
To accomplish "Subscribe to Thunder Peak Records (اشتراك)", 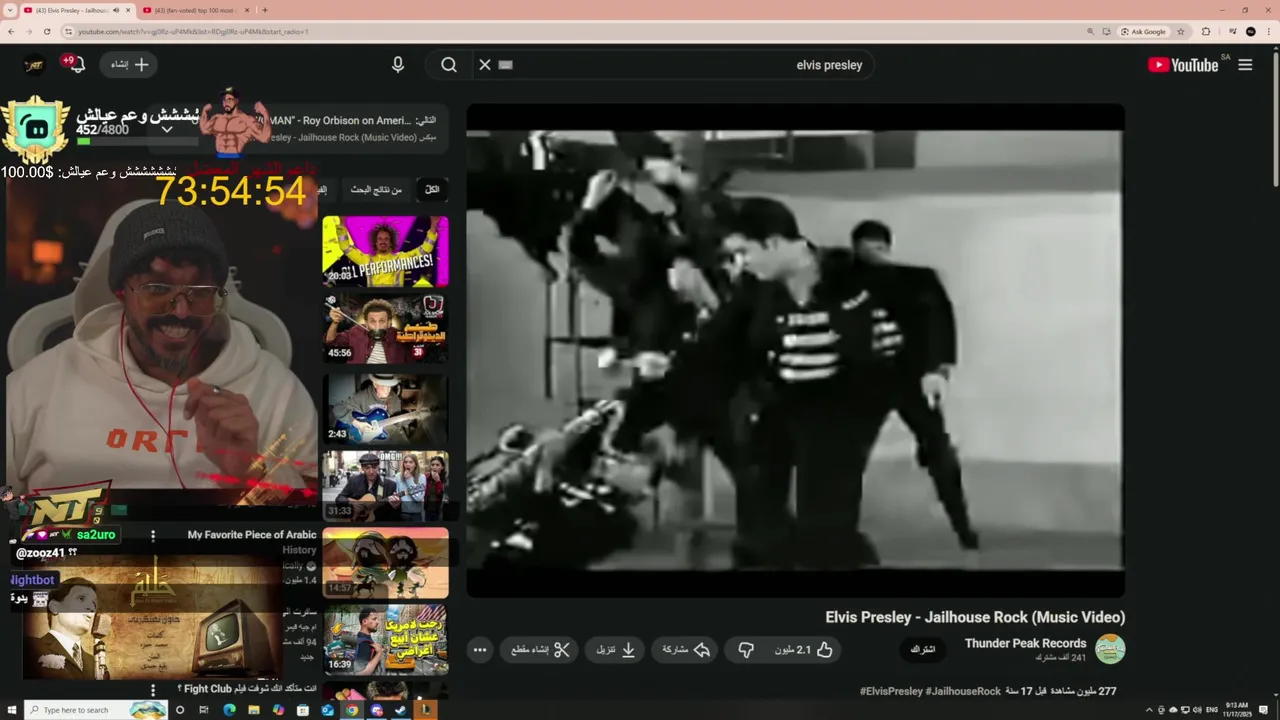I will pos(922,650).
